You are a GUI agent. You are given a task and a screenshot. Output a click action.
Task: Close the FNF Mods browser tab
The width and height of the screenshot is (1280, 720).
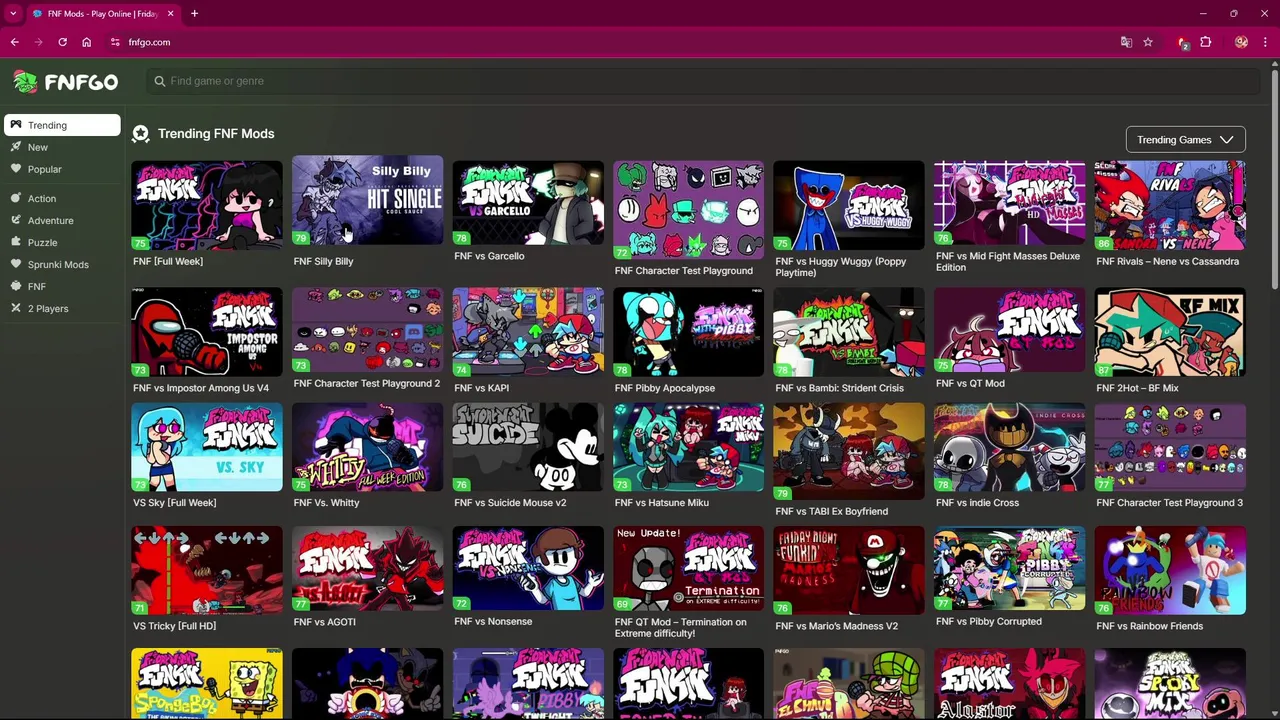(170, 14)
